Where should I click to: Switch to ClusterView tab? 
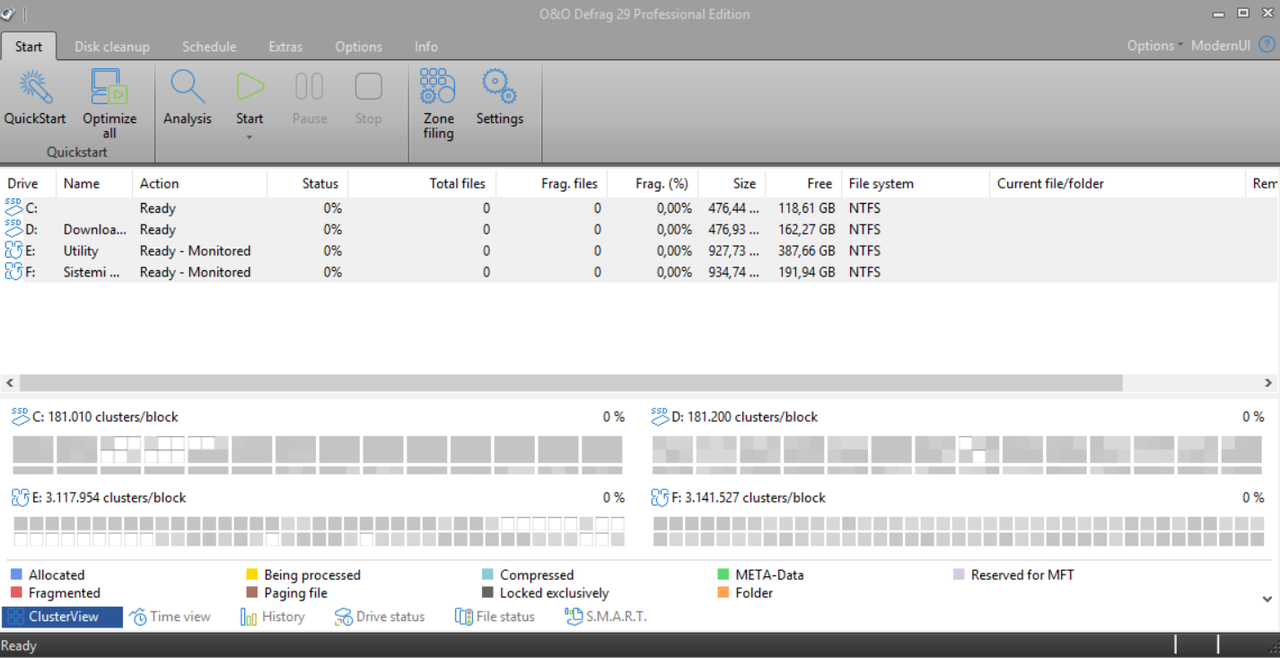click(62, 617)
